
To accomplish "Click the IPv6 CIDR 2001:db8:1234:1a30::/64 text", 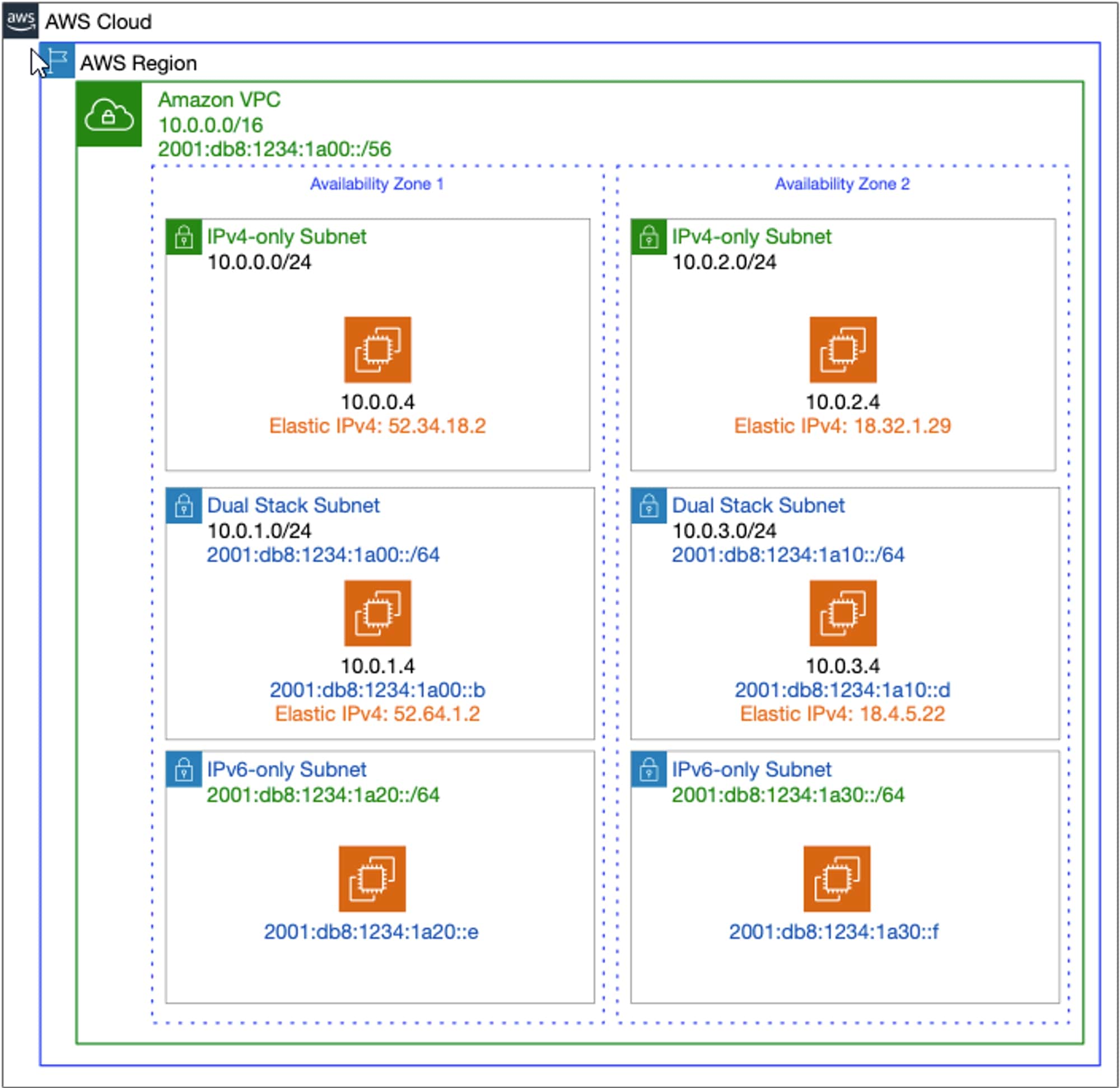I will click(x=787, y=794).
